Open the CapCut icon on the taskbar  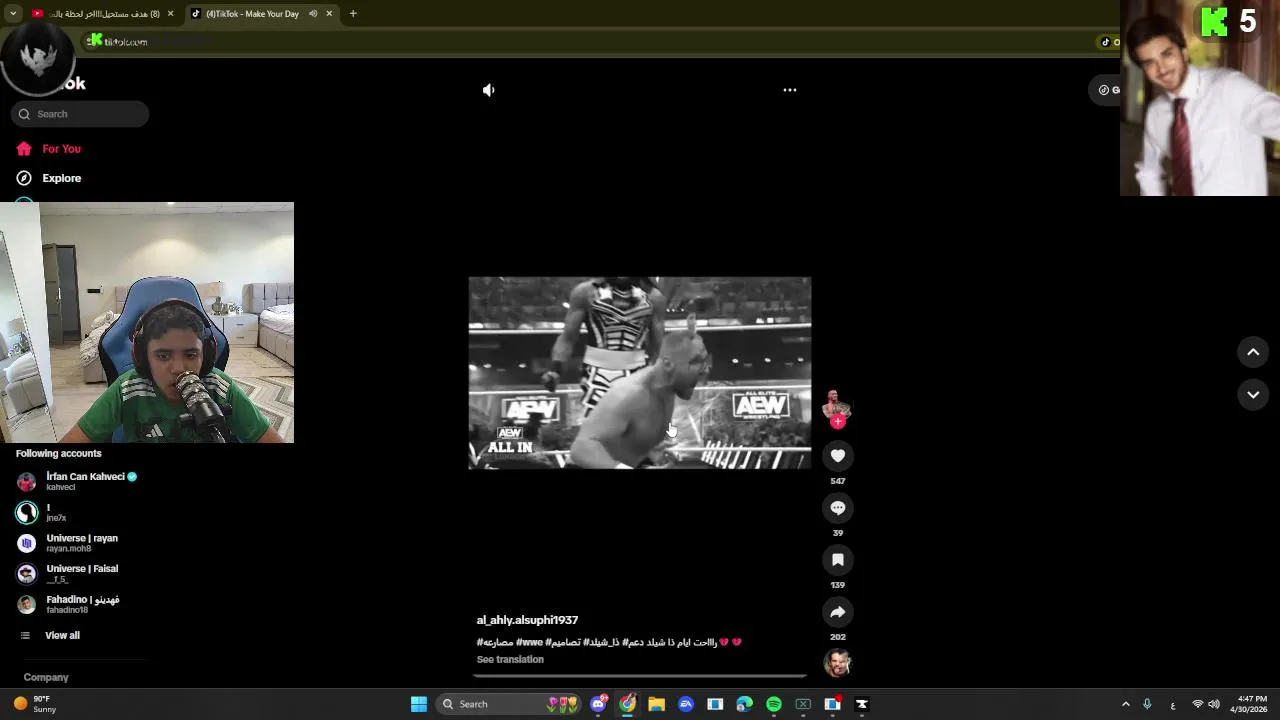(862, 704)
